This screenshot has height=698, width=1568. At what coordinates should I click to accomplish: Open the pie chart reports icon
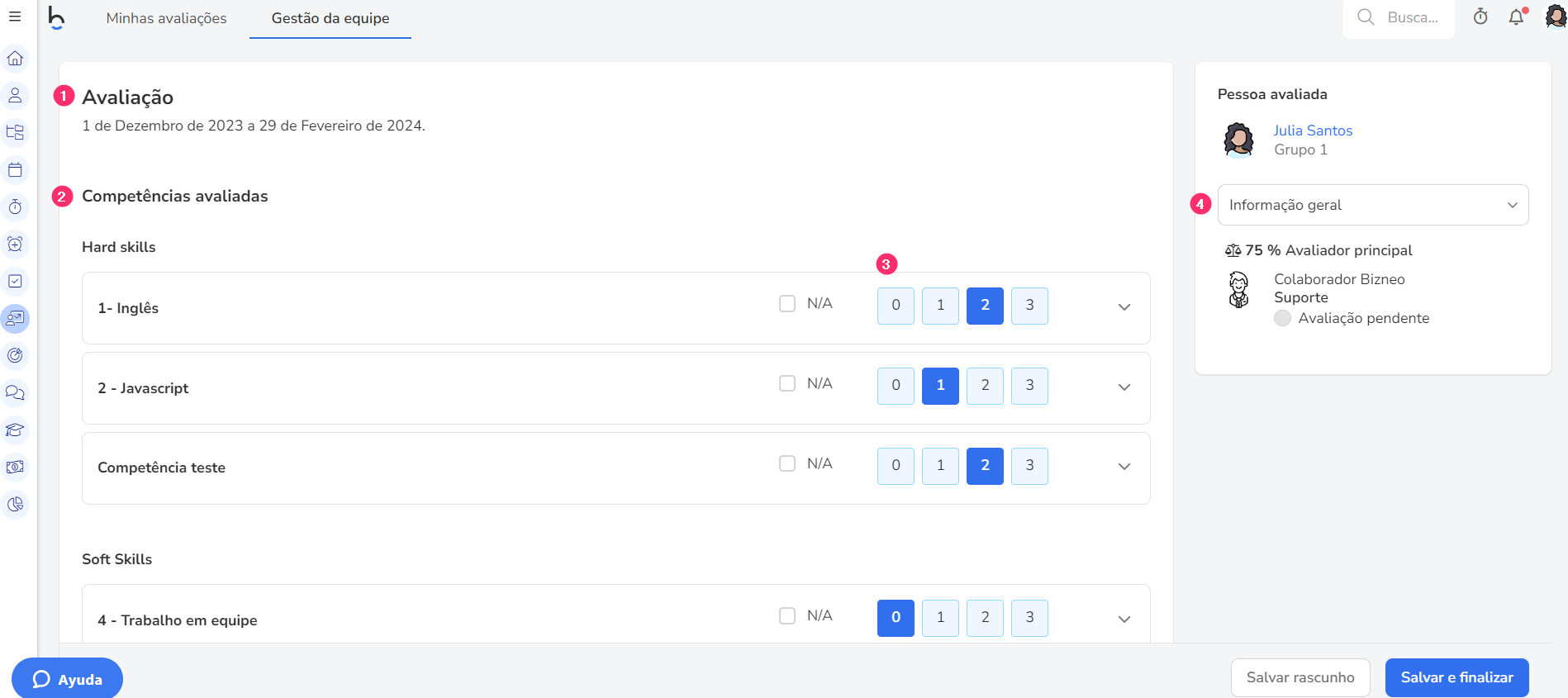click(15, 505)
